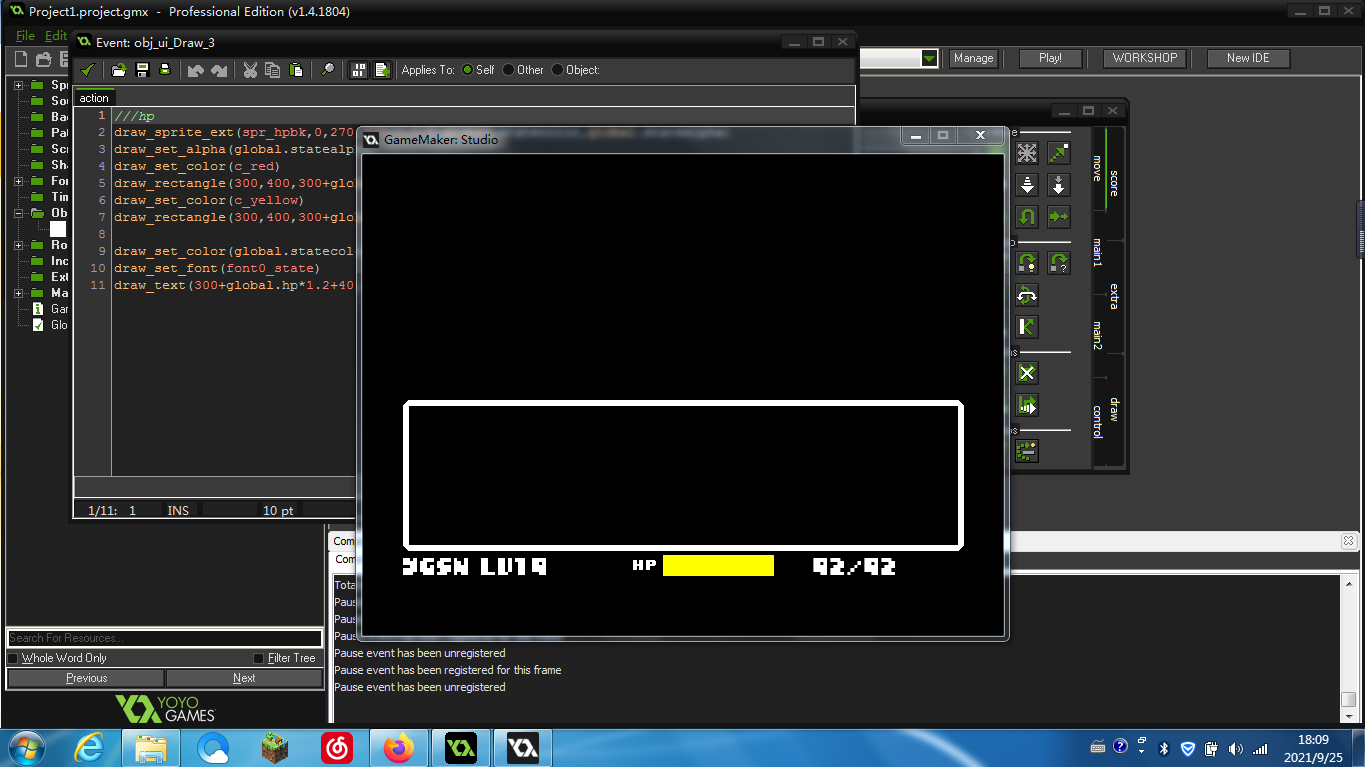Click the yellow HP bar in game window
This screenshot has height=767, width=1365.
718,566
